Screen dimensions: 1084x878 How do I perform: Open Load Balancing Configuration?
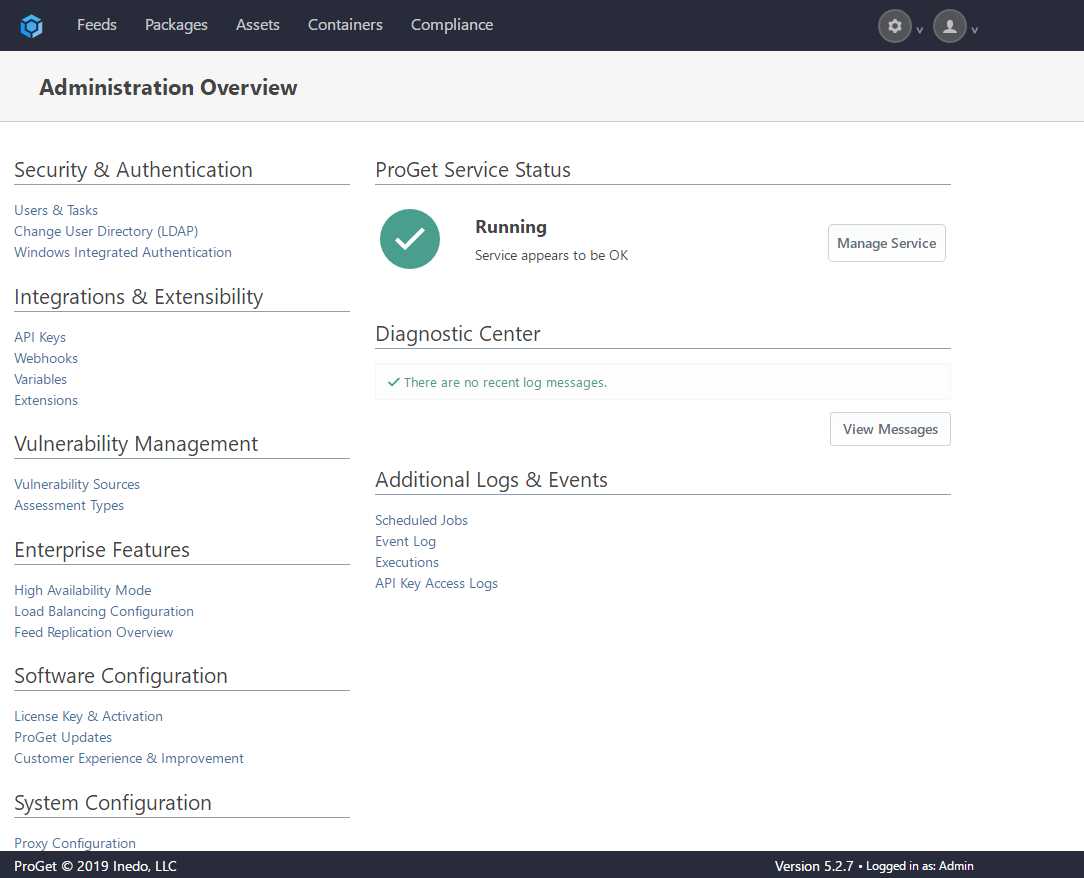tap(104, 611)
